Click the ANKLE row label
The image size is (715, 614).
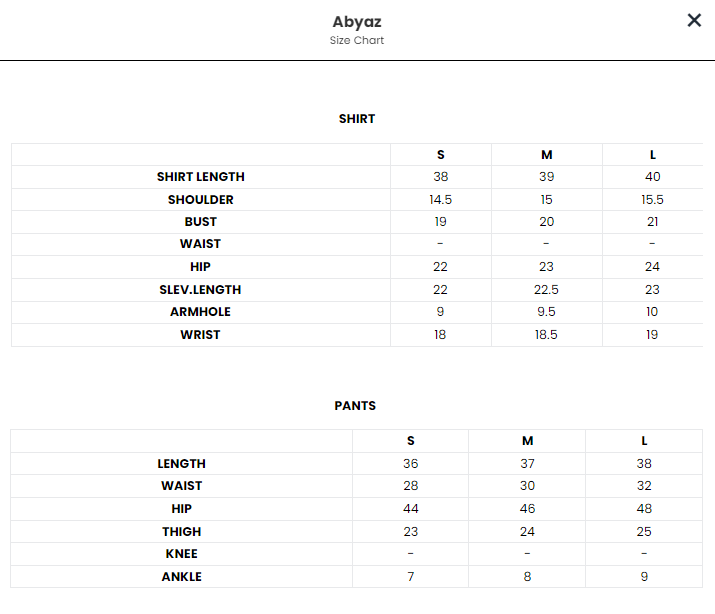(181, 577)
